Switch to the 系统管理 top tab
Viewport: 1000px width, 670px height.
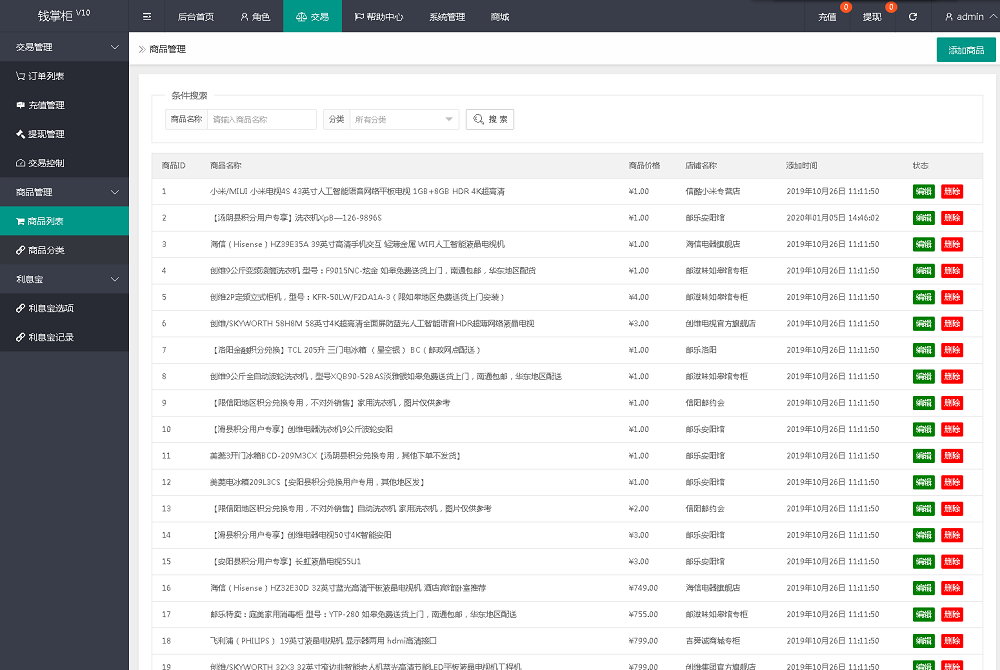447,17
